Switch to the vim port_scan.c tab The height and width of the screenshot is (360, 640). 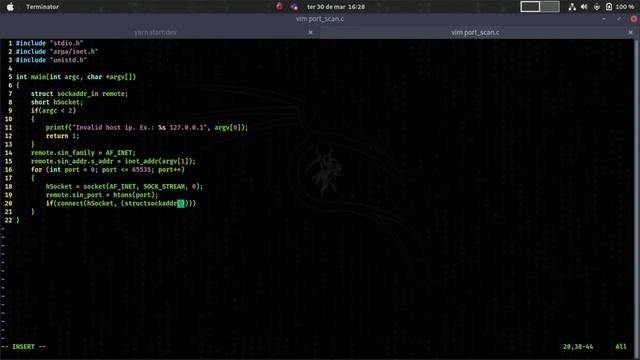(475, 32)
